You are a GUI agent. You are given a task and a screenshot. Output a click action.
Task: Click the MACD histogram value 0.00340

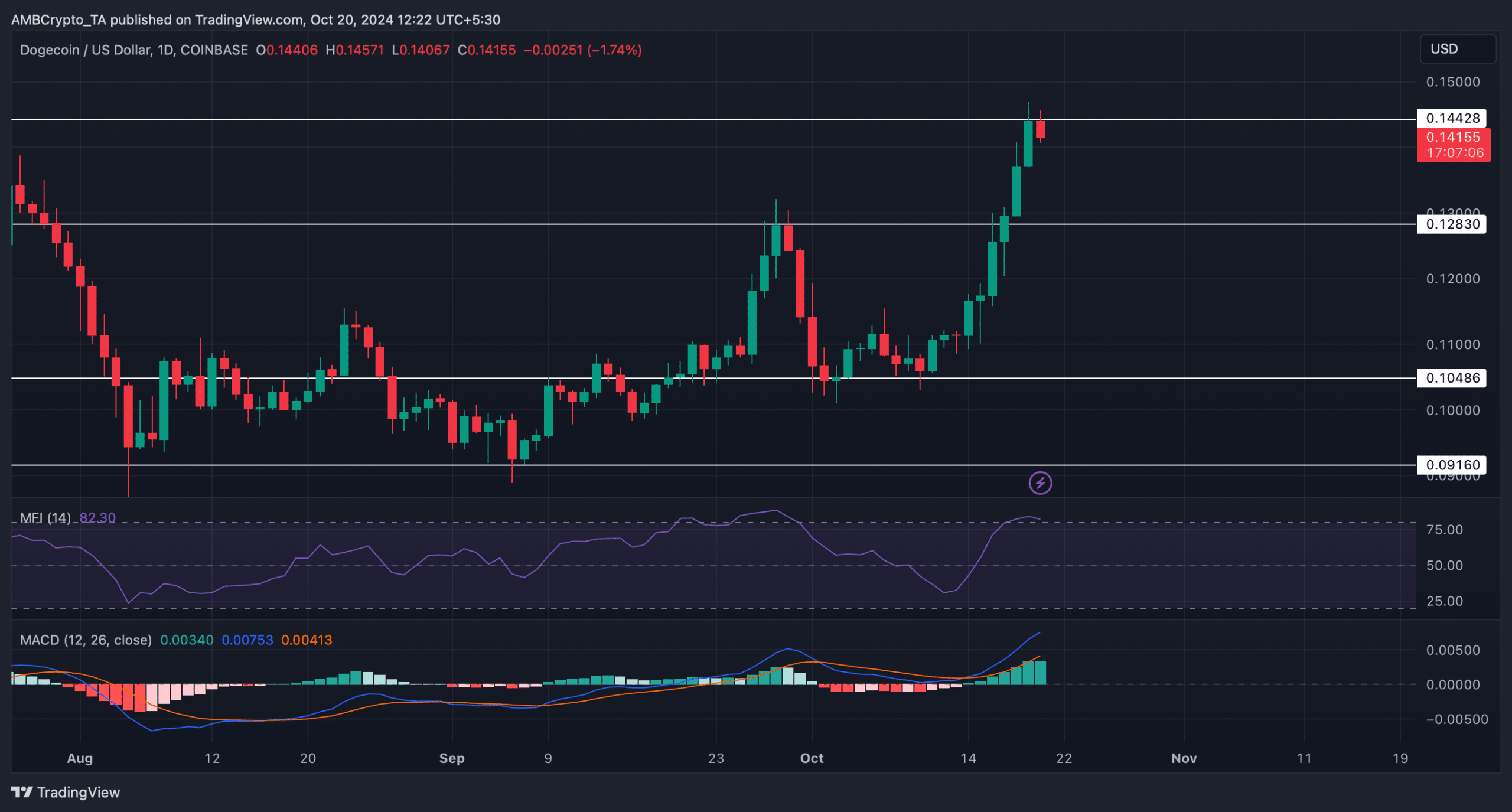pyautogui.click(x=187, y=640)
